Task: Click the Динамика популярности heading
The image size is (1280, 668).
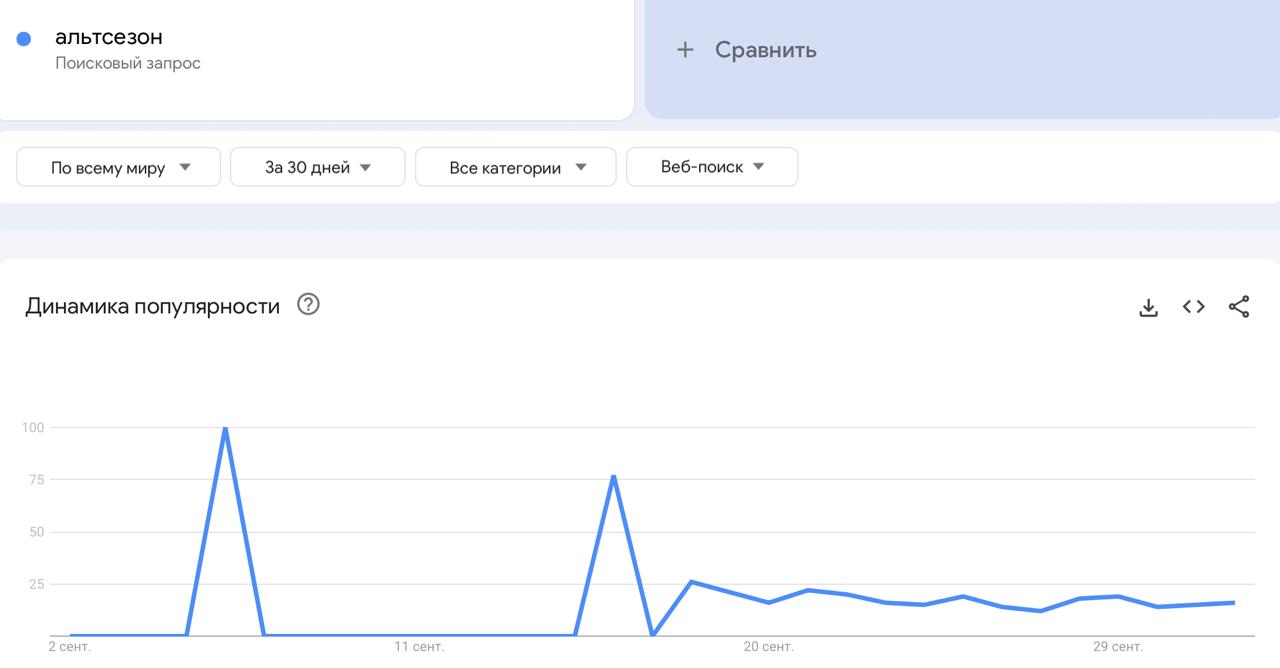Action: [152, 306]
